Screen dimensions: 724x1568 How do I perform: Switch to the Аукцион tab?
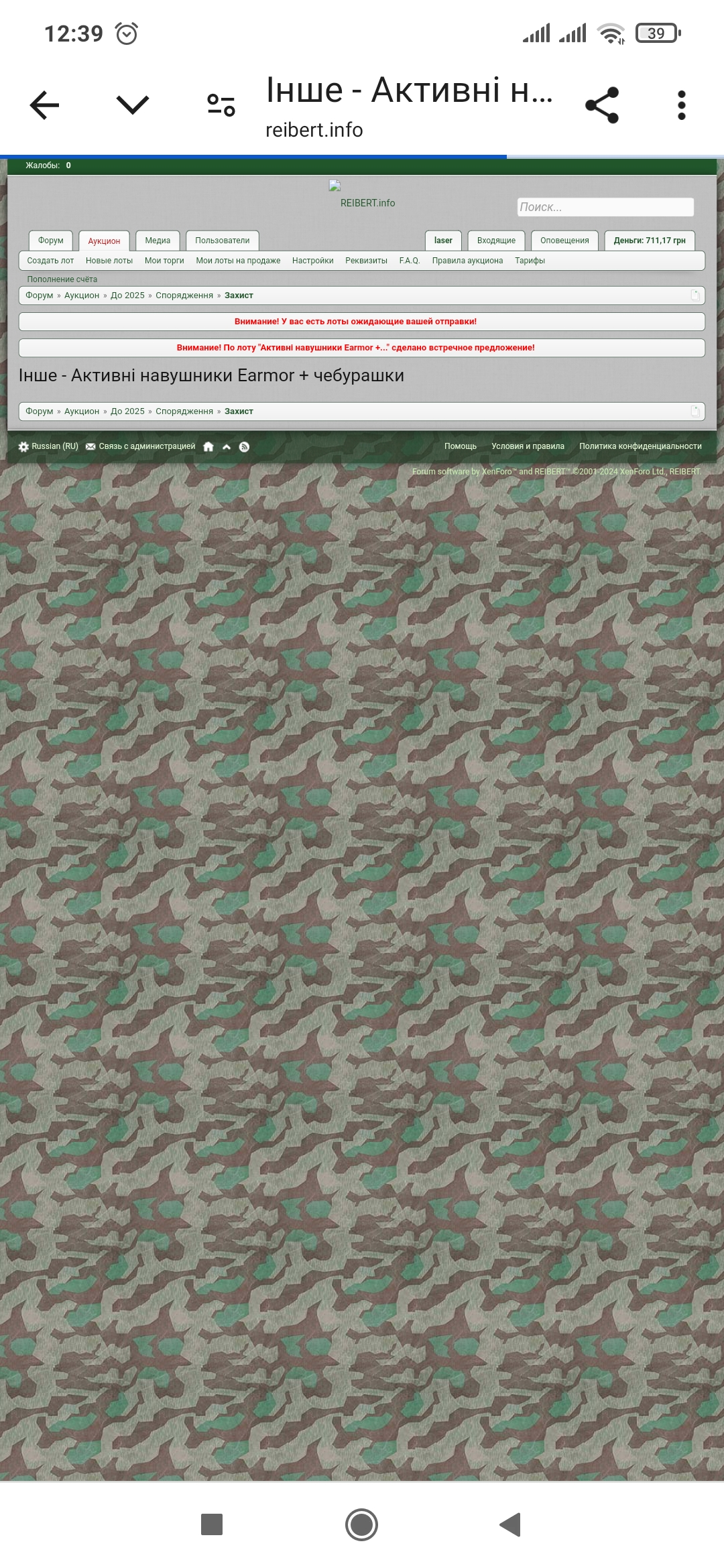click(104, 241)
